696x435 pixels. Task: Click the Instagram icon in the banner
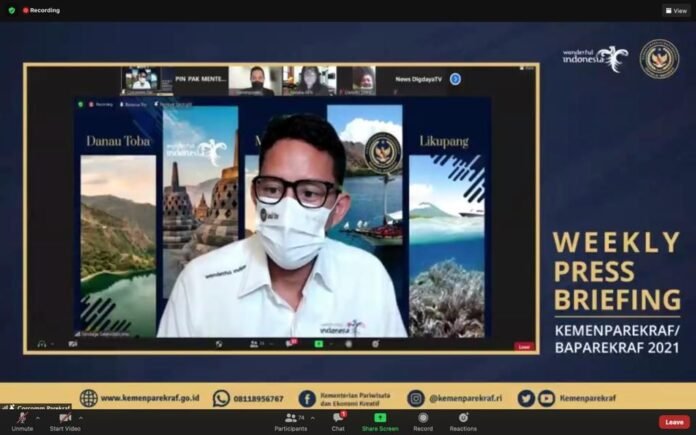click(415, 399)
